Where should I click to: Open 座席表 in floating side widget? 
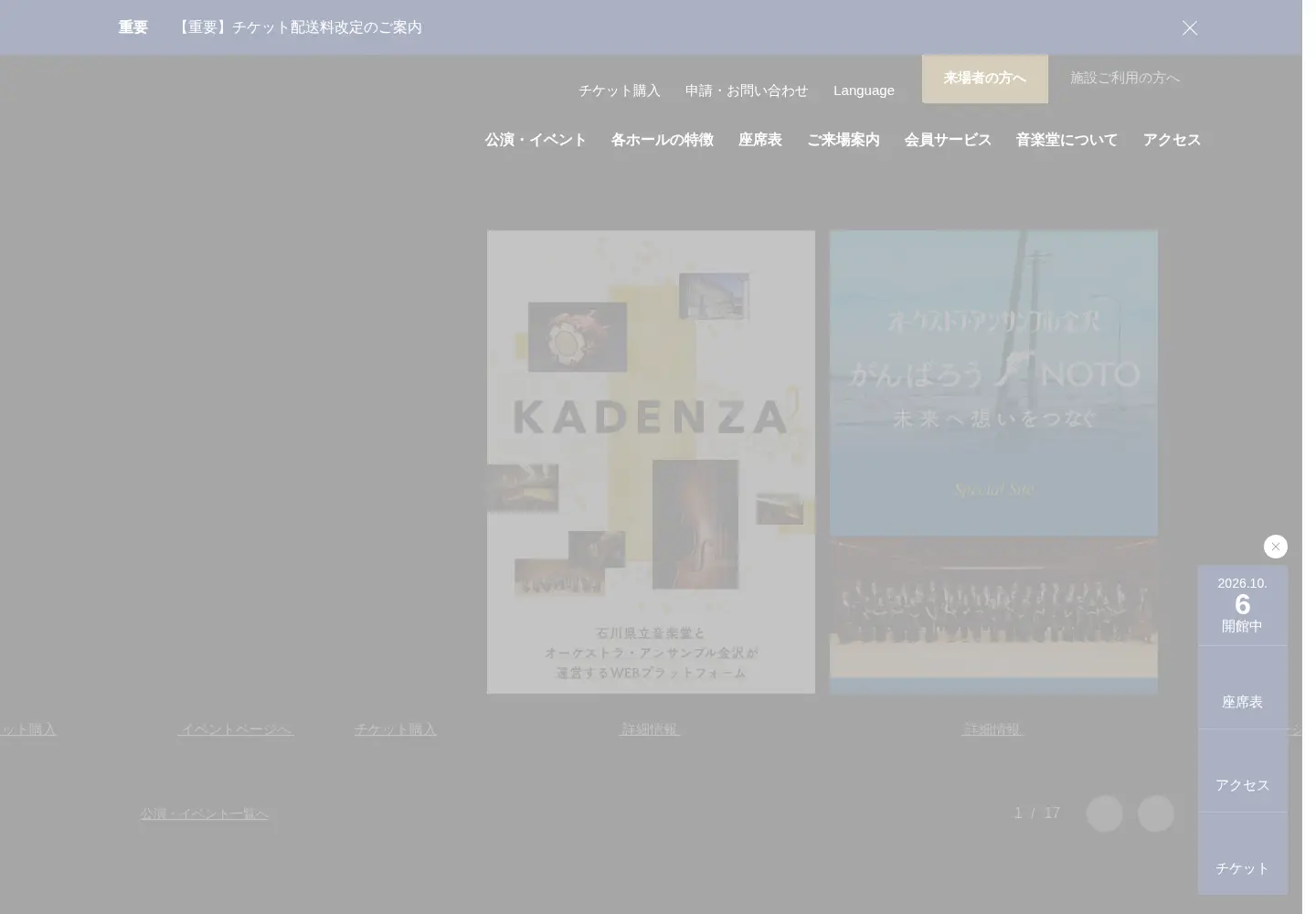click(x=1242, y=688)
